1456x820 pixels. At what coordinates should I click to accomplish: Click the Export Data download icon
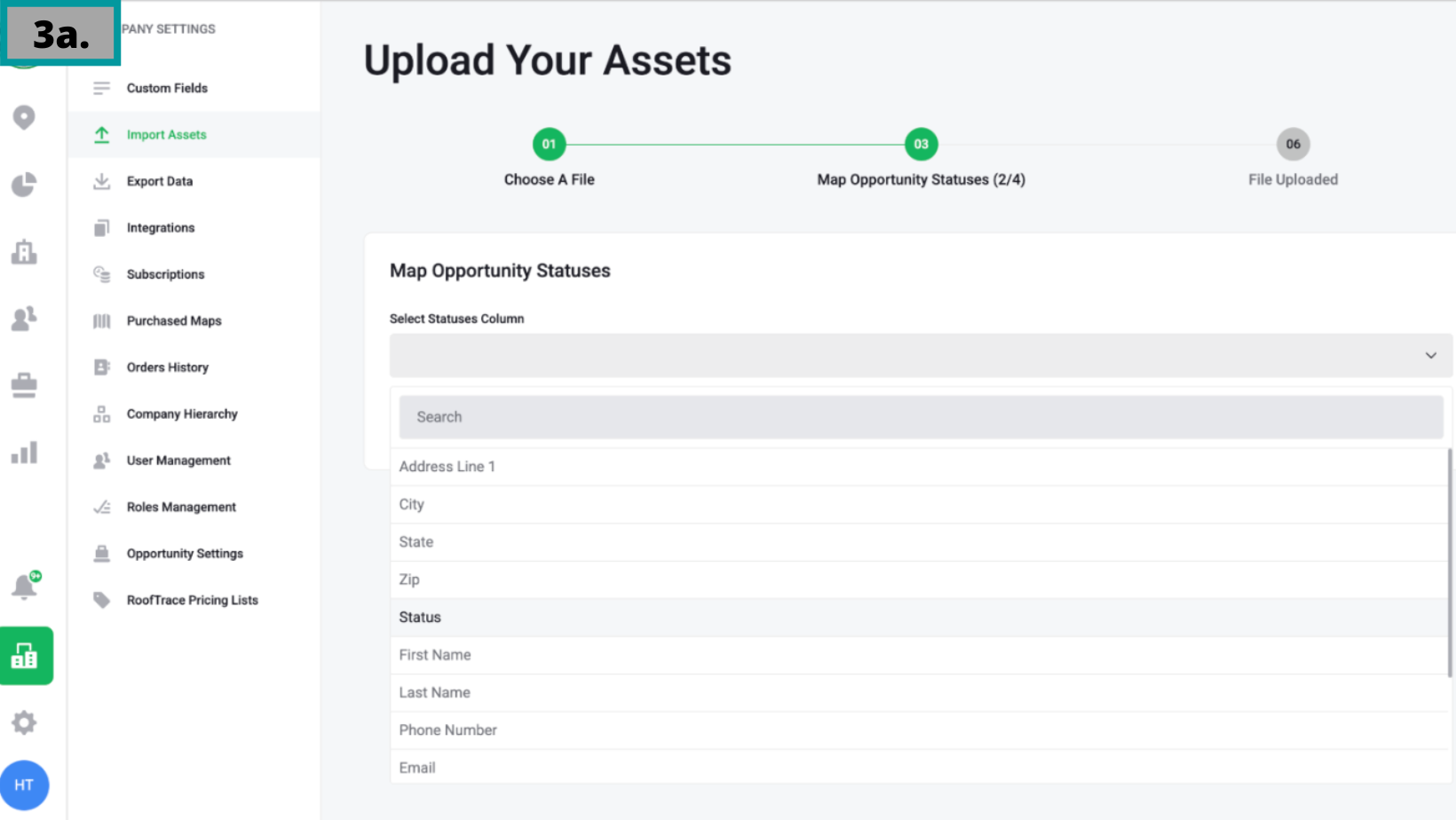coord(102,181)
